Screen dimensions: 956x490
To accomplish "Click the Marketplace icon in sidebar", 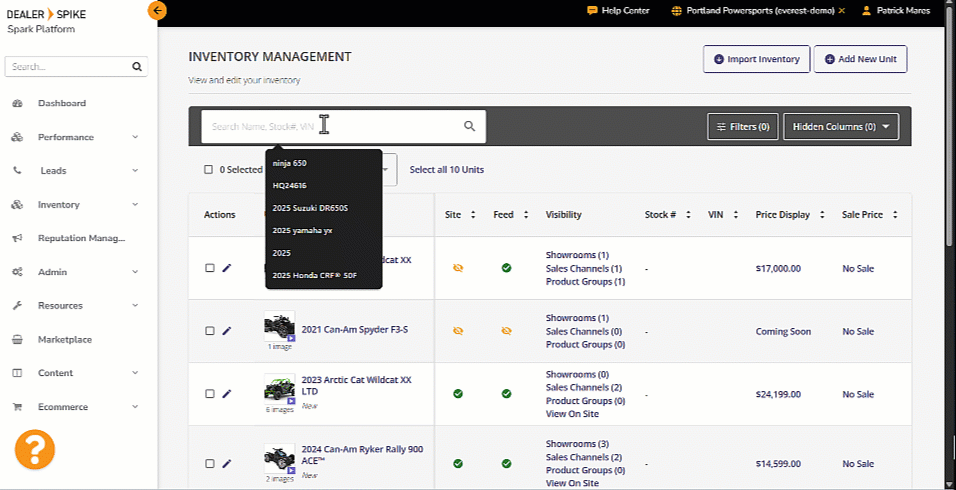I will click(17, 340).
